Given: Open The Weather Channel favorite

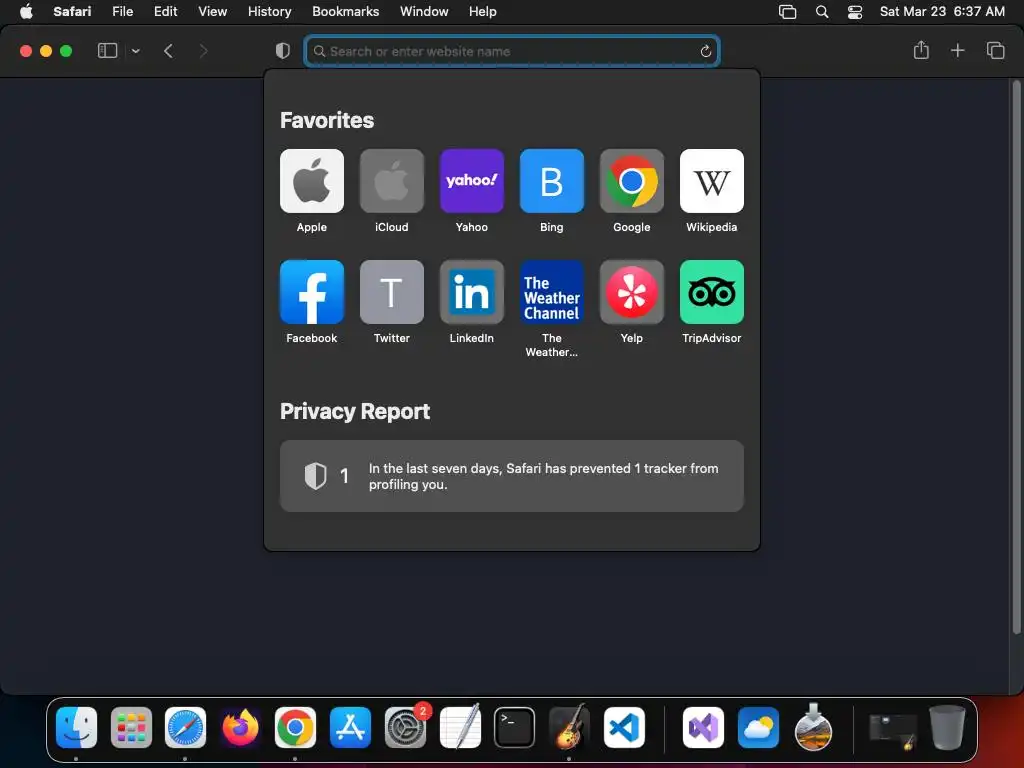Looking at the screenshot, I should click(552, 292).
